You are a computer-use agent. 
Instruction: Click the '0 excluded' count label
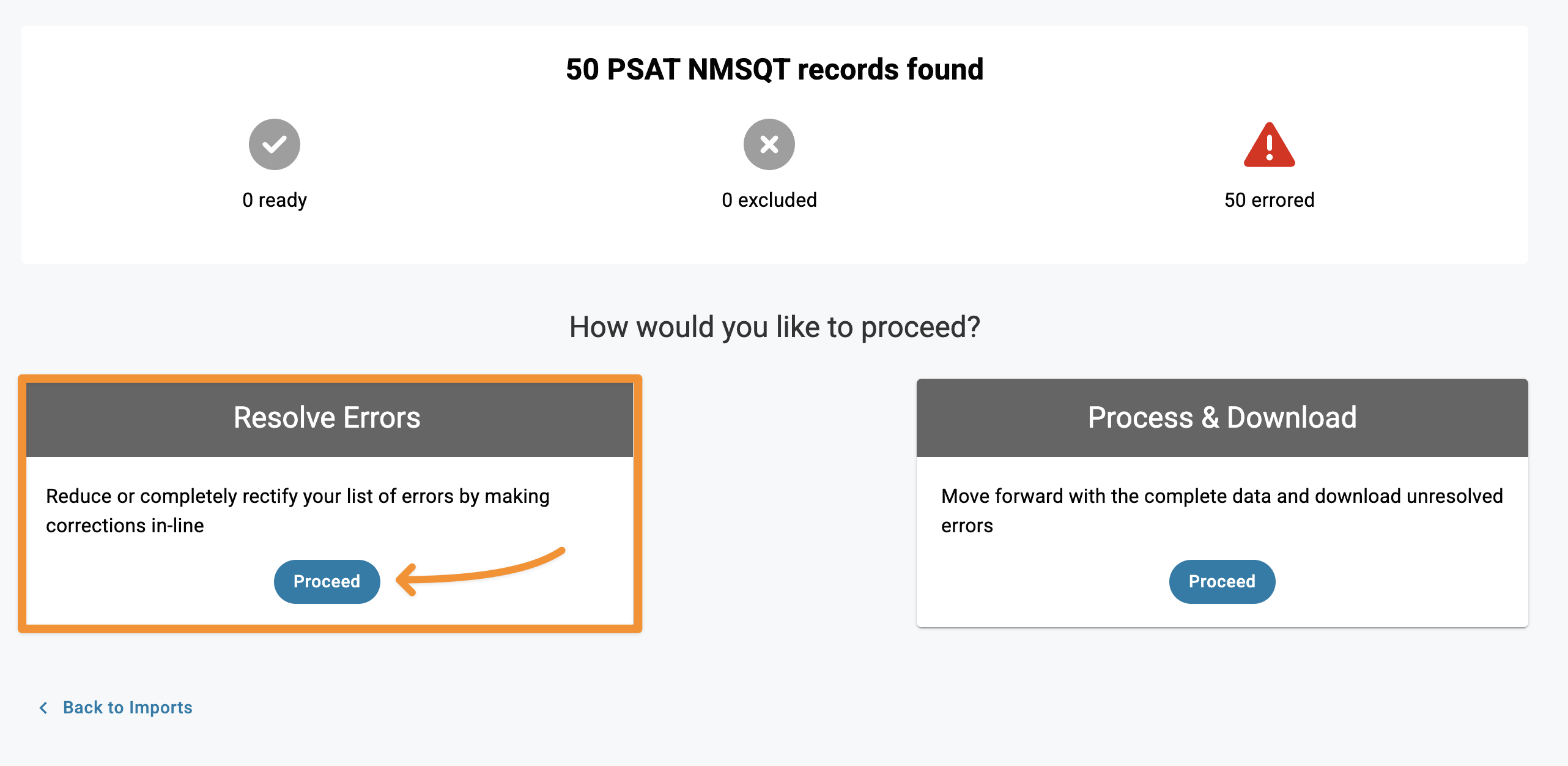coord(769,200)
